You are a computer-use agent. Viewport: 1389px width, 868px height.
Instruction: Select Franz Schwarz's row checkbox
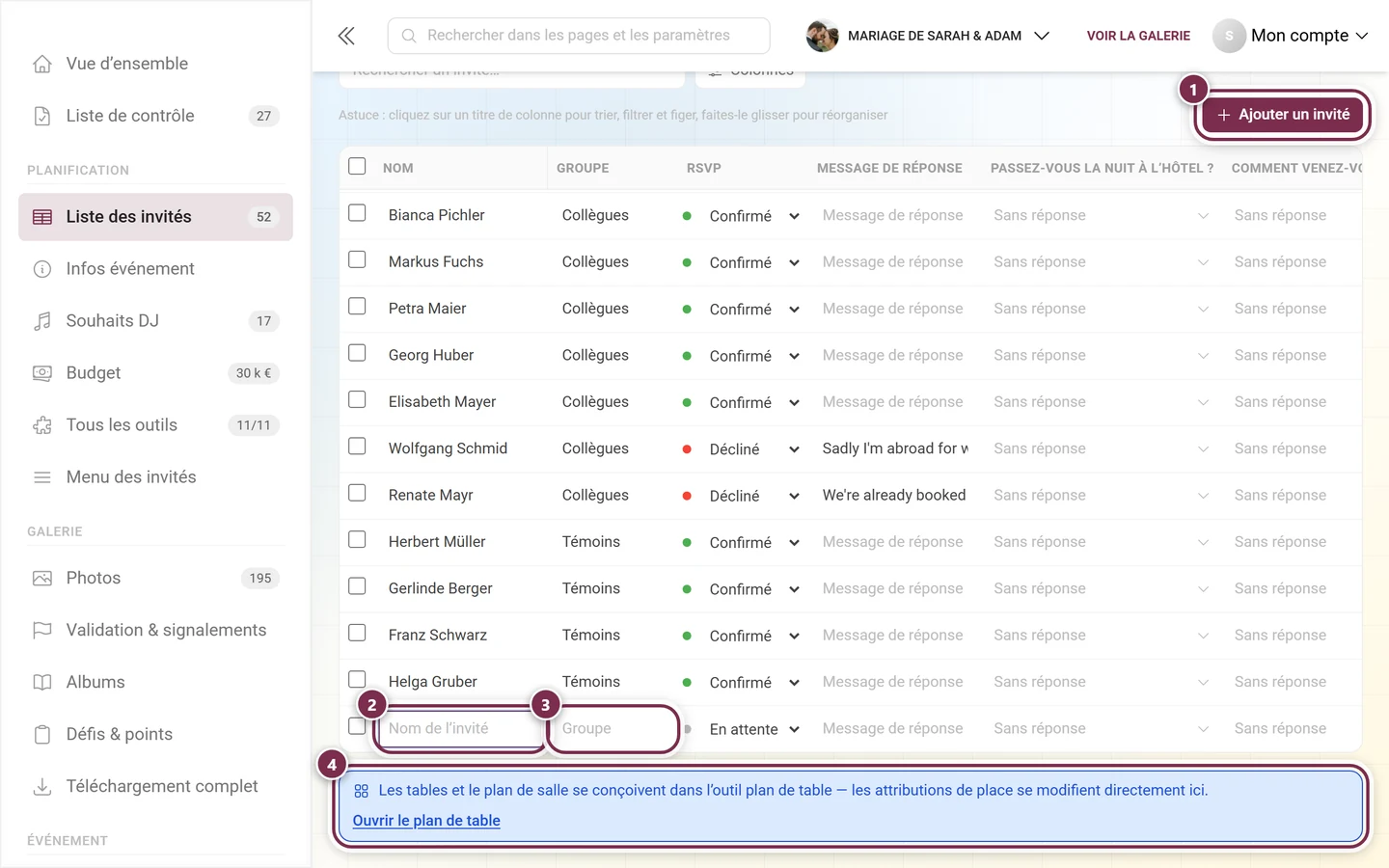357,633
